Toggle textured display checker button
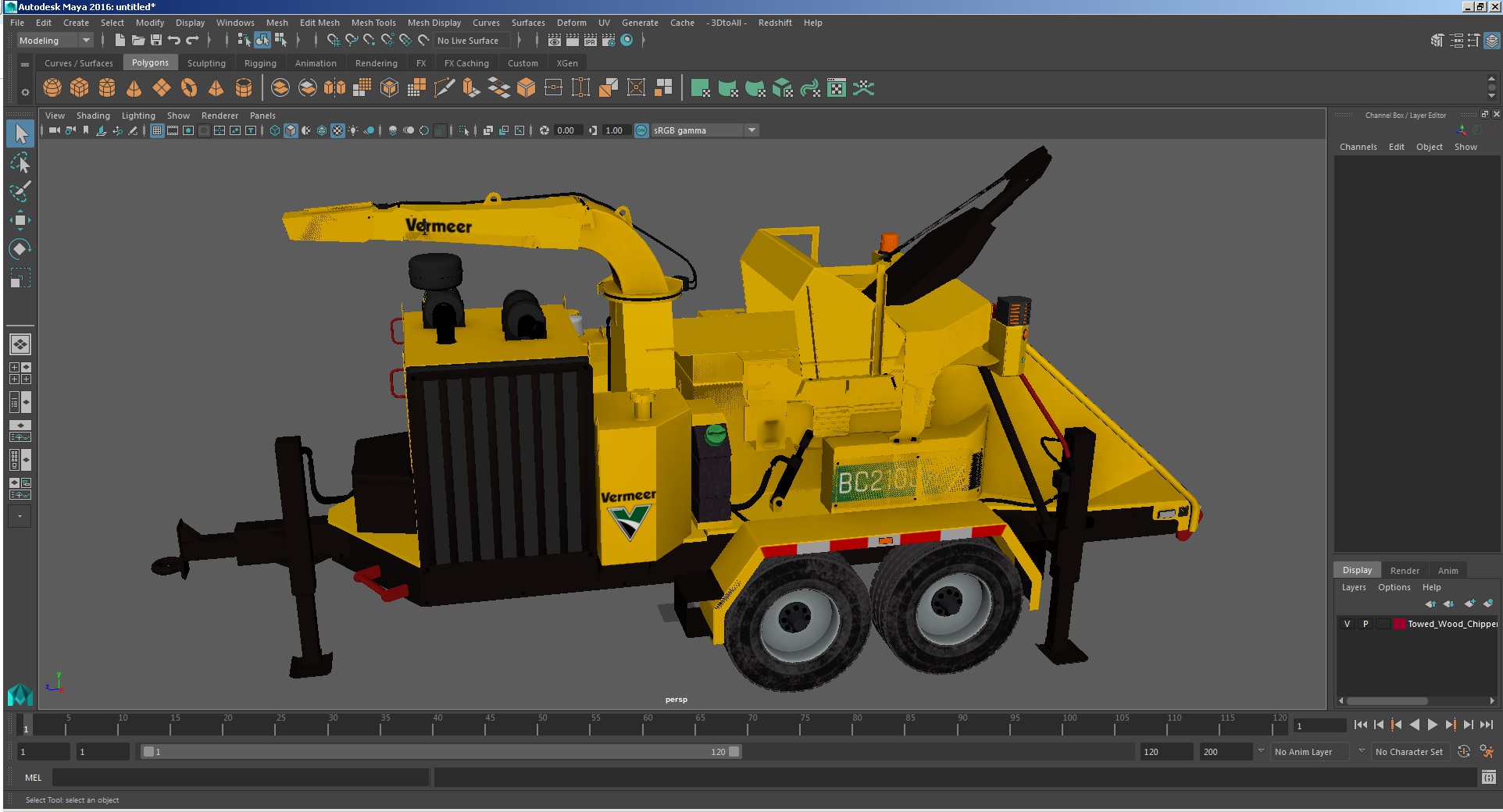The width and height of the screenshot is (1503, 812). click(x=337, y=130)
